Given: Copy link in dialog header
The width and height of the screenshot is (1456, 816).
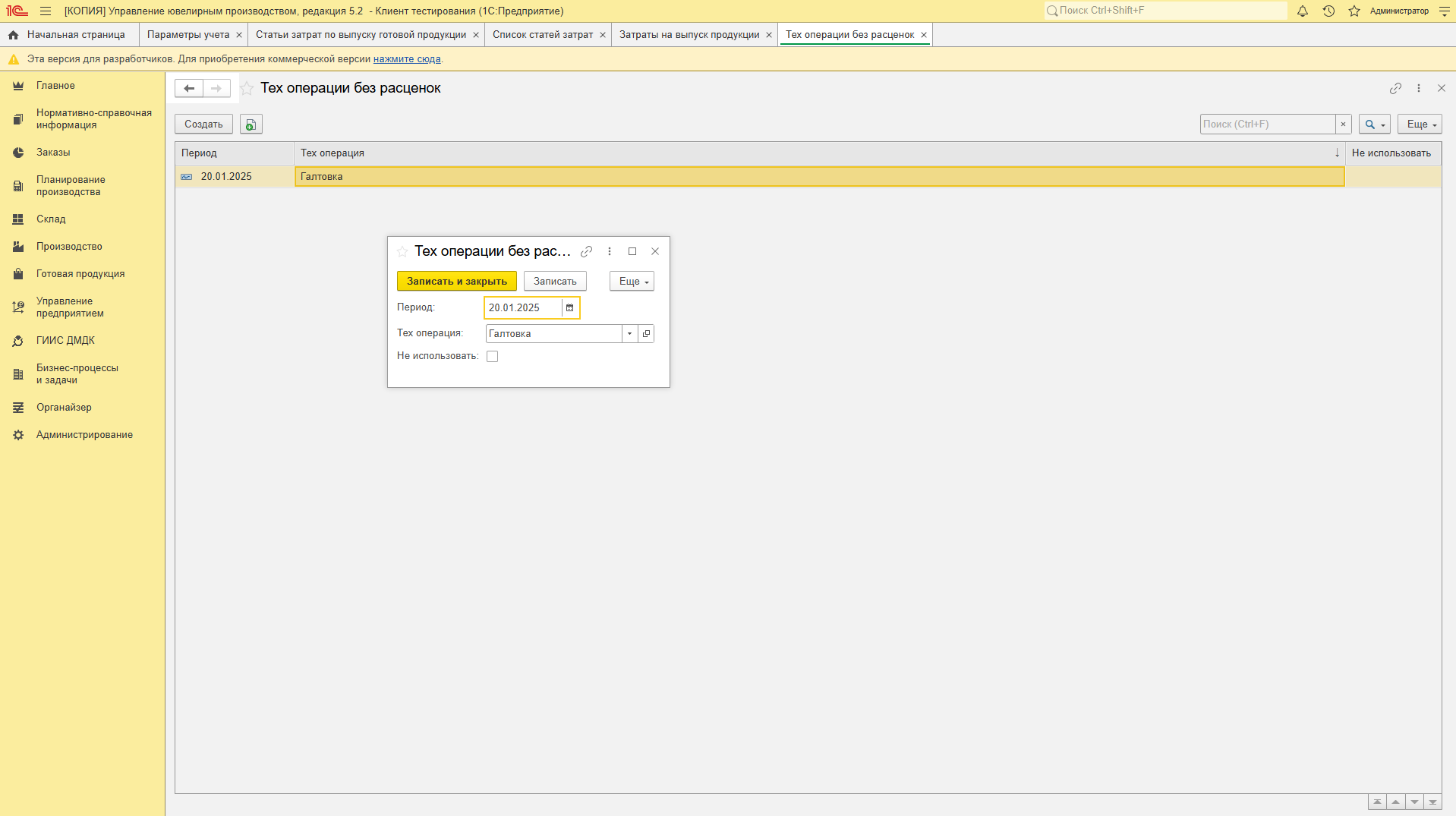Looking at the screenshot, I should point(586,252).
